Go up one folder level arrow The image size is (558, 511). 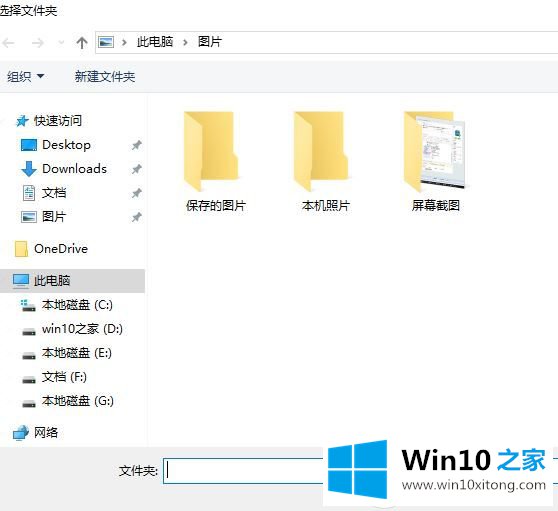tap(81, 43)
